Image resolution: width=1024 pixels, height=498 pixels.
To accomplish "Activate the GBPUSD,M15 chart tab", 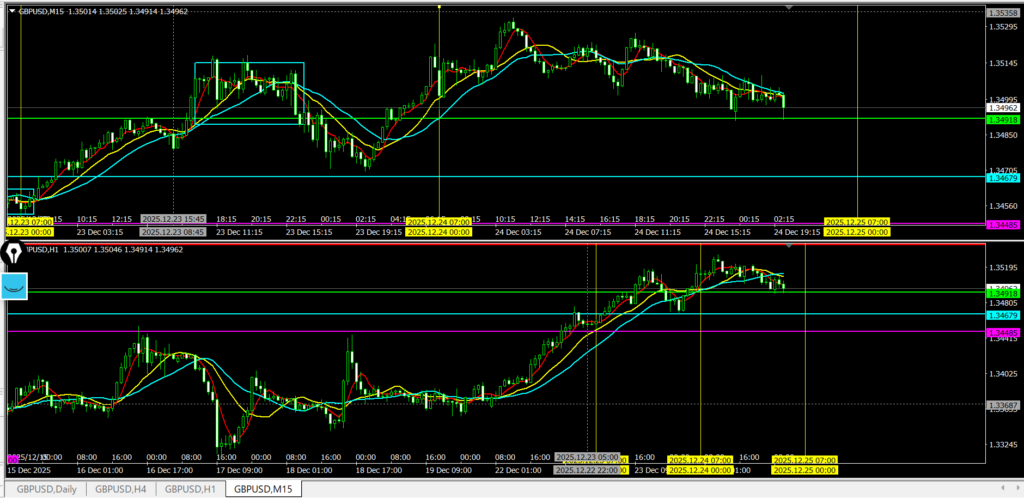I will click(x=262, y=489).
